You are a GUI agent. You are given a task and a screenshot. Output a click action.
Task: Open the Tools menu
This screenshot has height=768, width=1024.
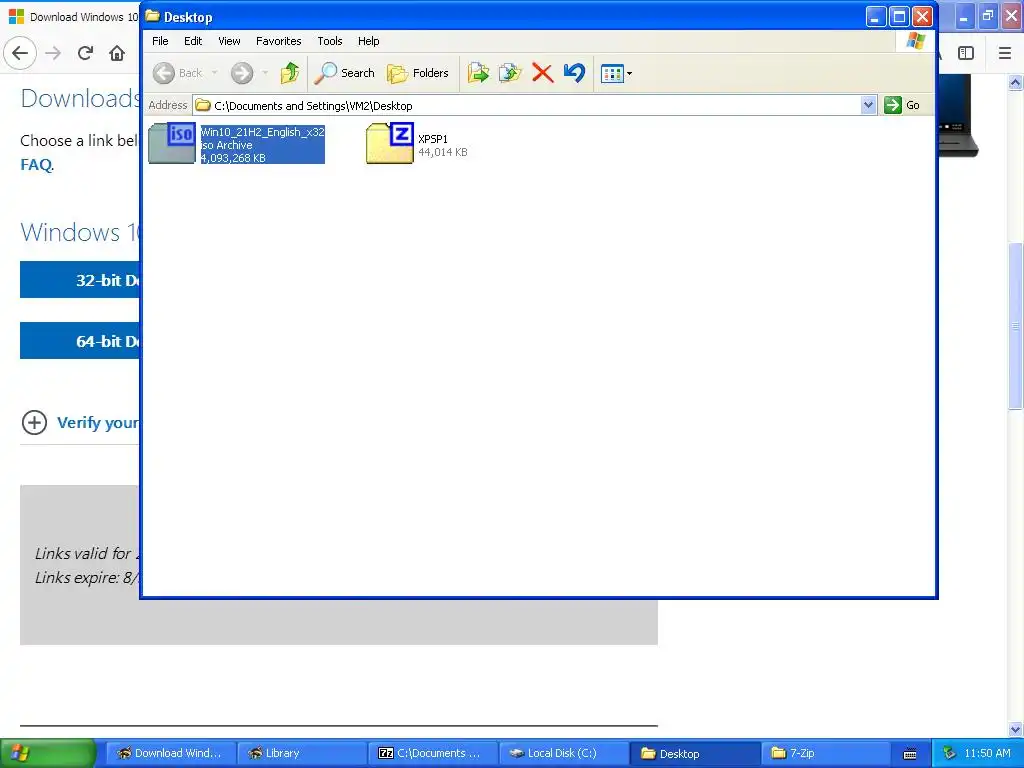click(330, 41)
